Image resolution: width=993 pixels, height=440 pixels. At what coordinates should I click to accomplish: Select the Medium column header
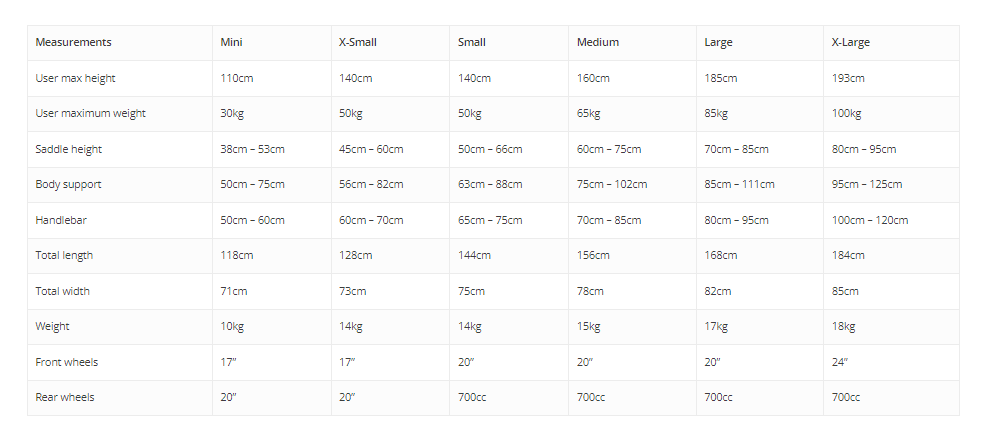coord(598,42)
